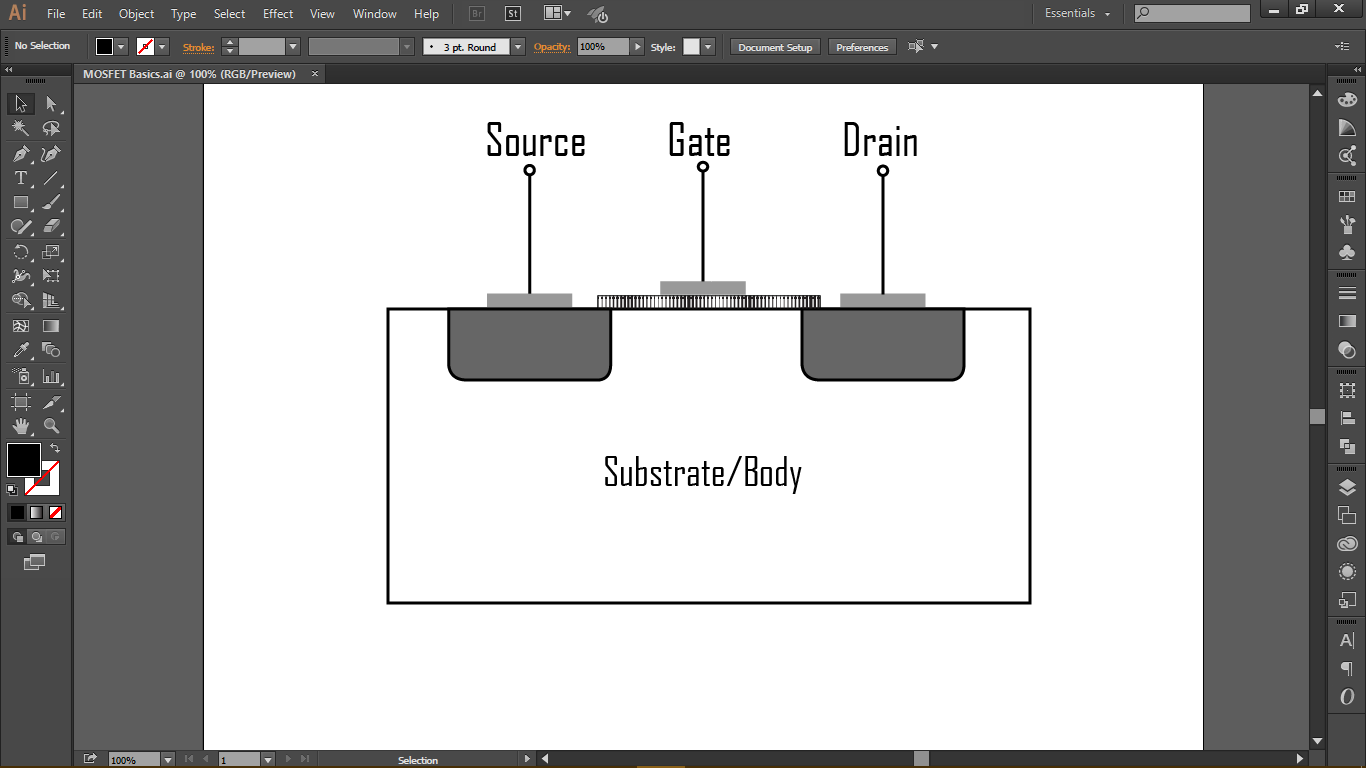Open the Effect menu
Viewport: 1366px width, 768px height.
(x=278, y=14)
